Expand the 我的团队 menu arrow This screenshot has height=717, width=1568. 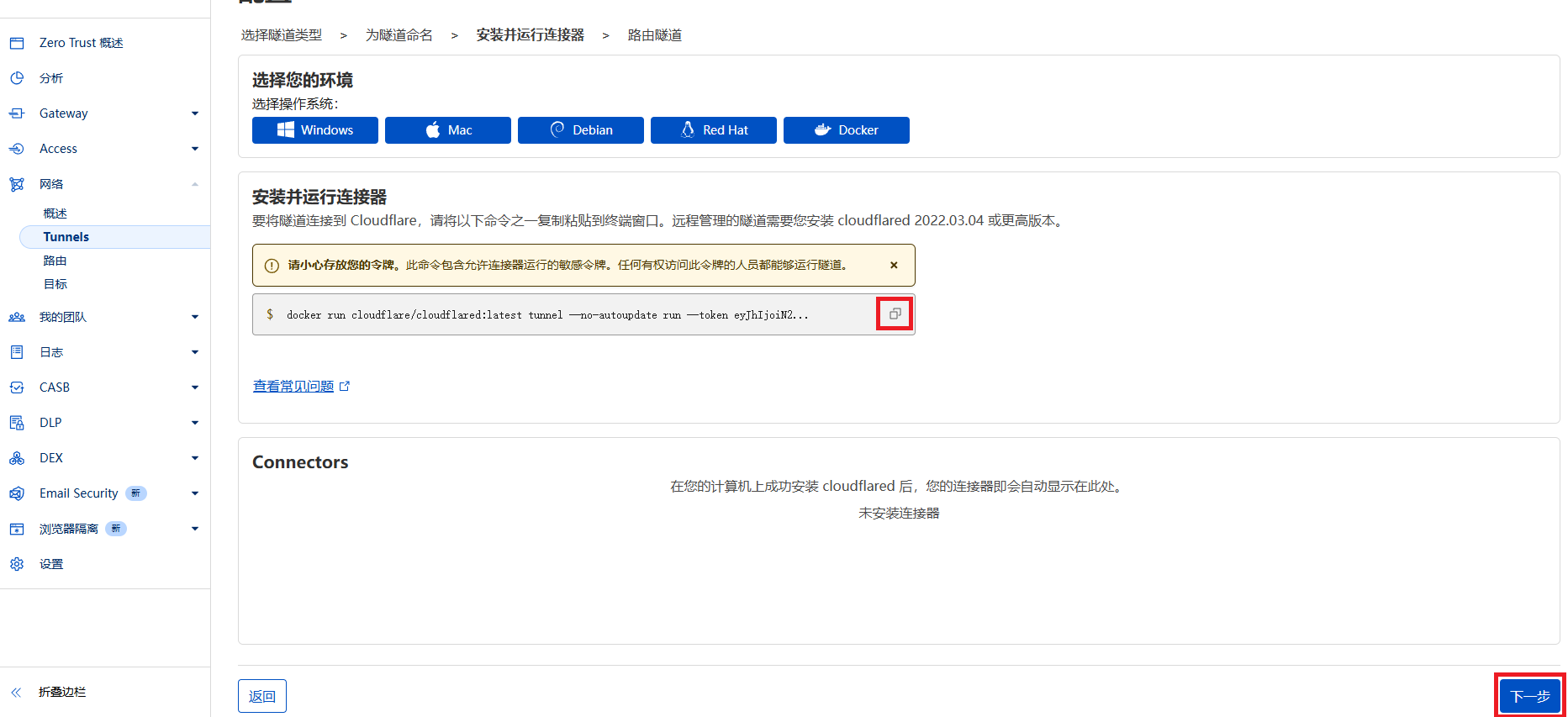(195, 317)
